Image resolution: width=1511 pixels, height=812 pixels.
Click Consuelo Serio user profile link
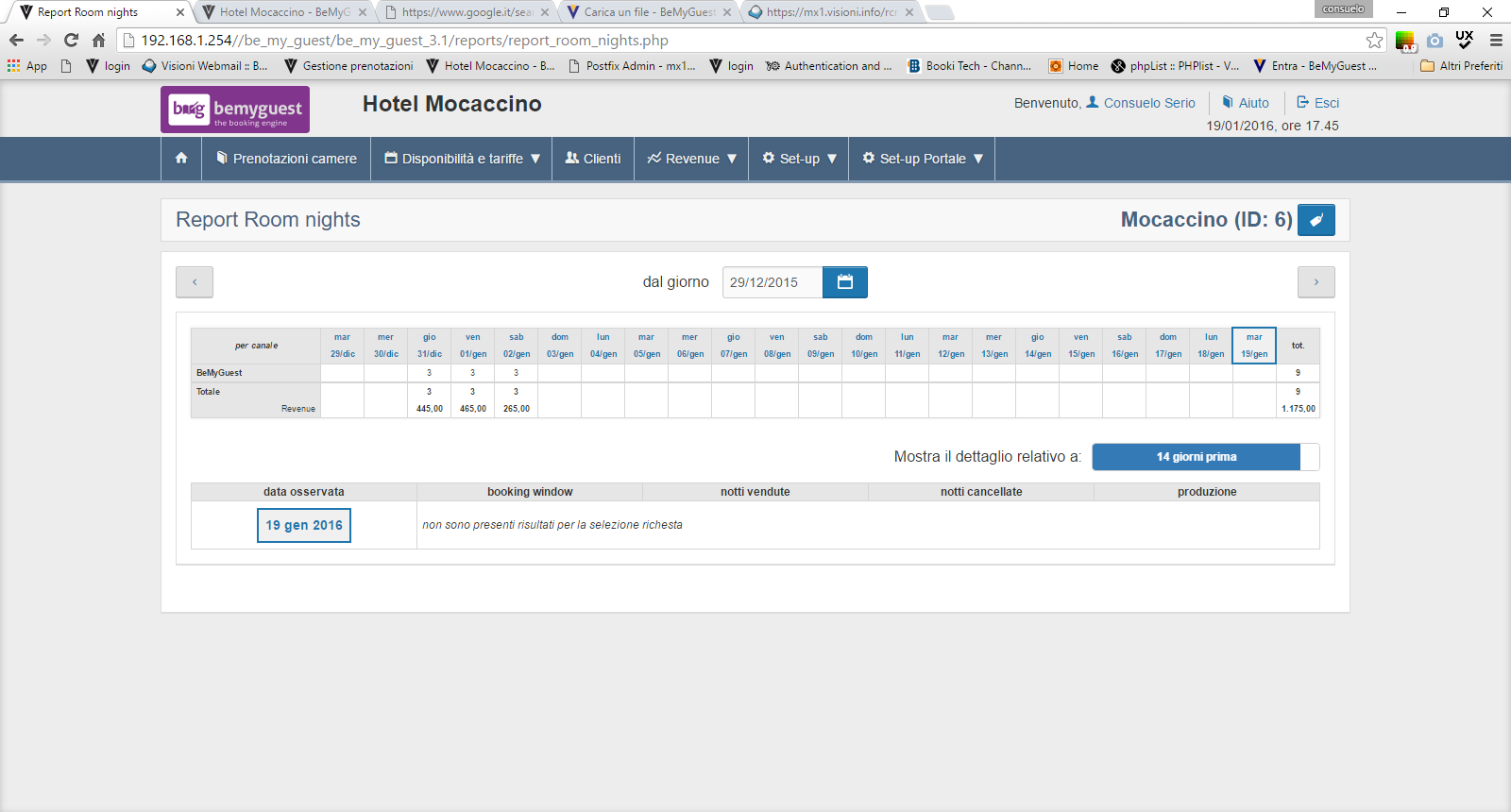[1141, 103]
